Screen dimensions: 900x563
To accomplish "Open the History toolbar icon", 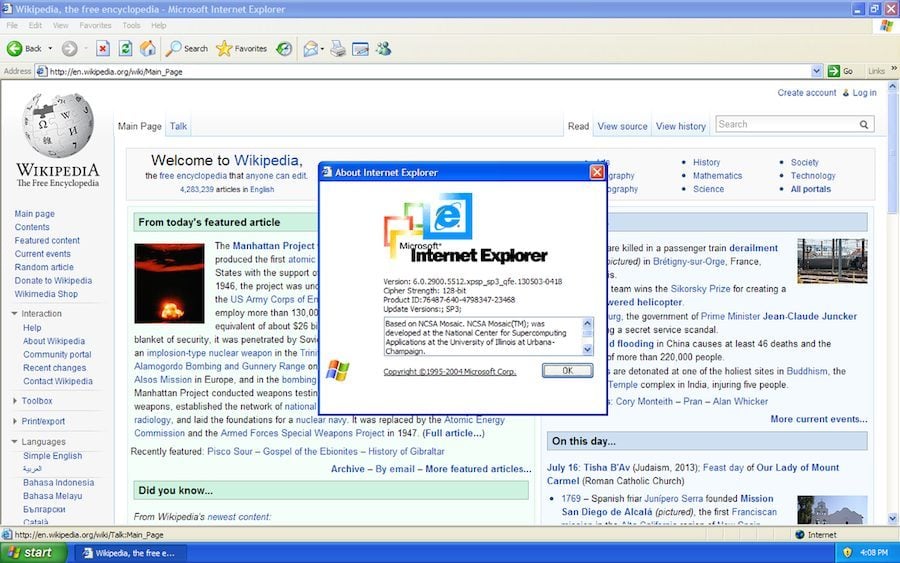I will pos(284,49).
